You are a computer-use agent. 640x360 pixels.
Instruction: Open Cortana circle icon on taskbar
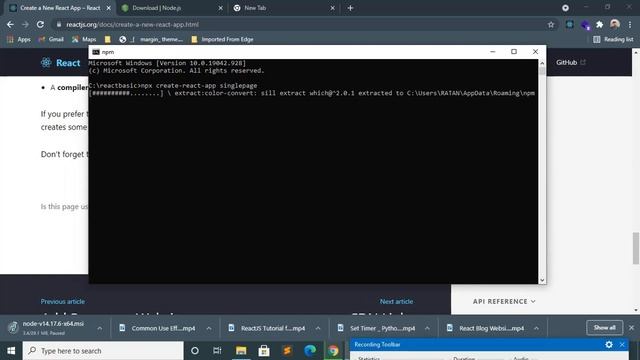click(195, 351)
